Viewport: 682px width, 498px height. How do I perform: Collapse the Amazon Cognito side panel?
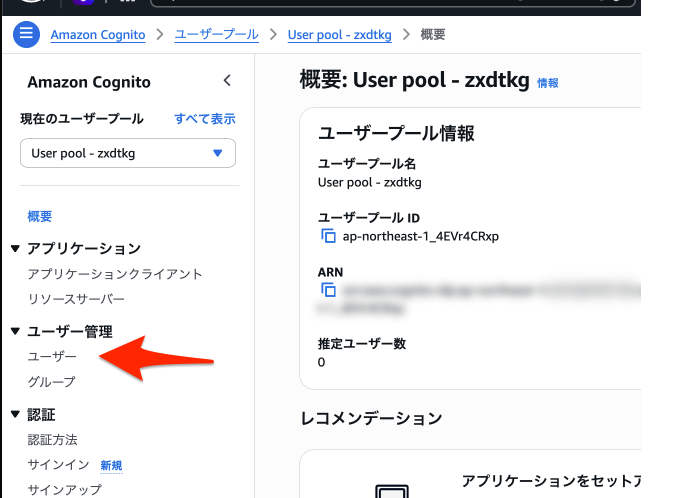point(227,80)
